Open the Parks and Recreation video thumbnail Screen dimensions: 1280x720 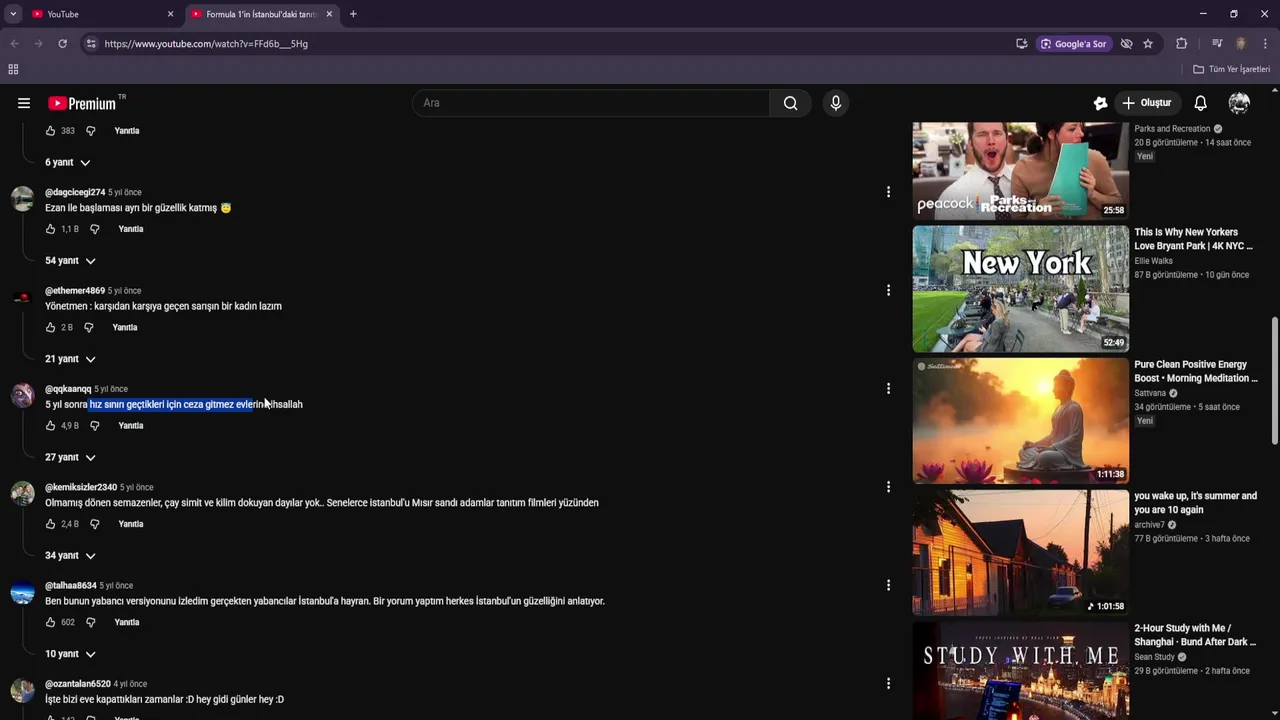point(1020,169)
